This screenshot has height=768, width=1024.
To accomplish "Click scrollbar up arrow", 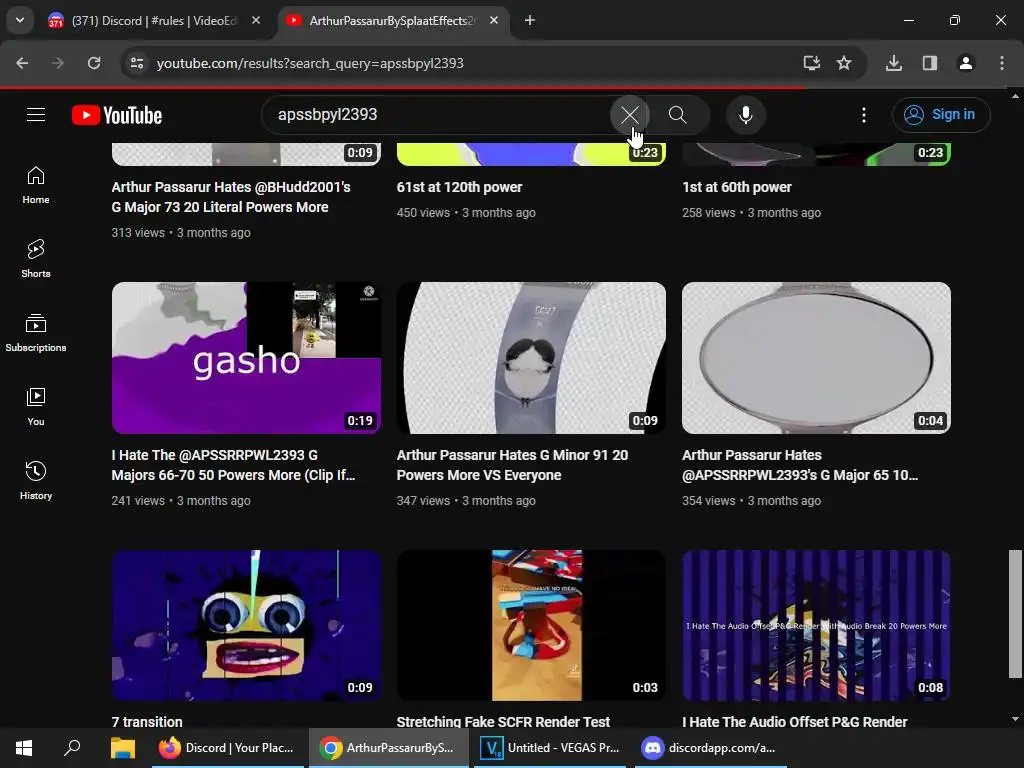I will tap(1015, 97).
